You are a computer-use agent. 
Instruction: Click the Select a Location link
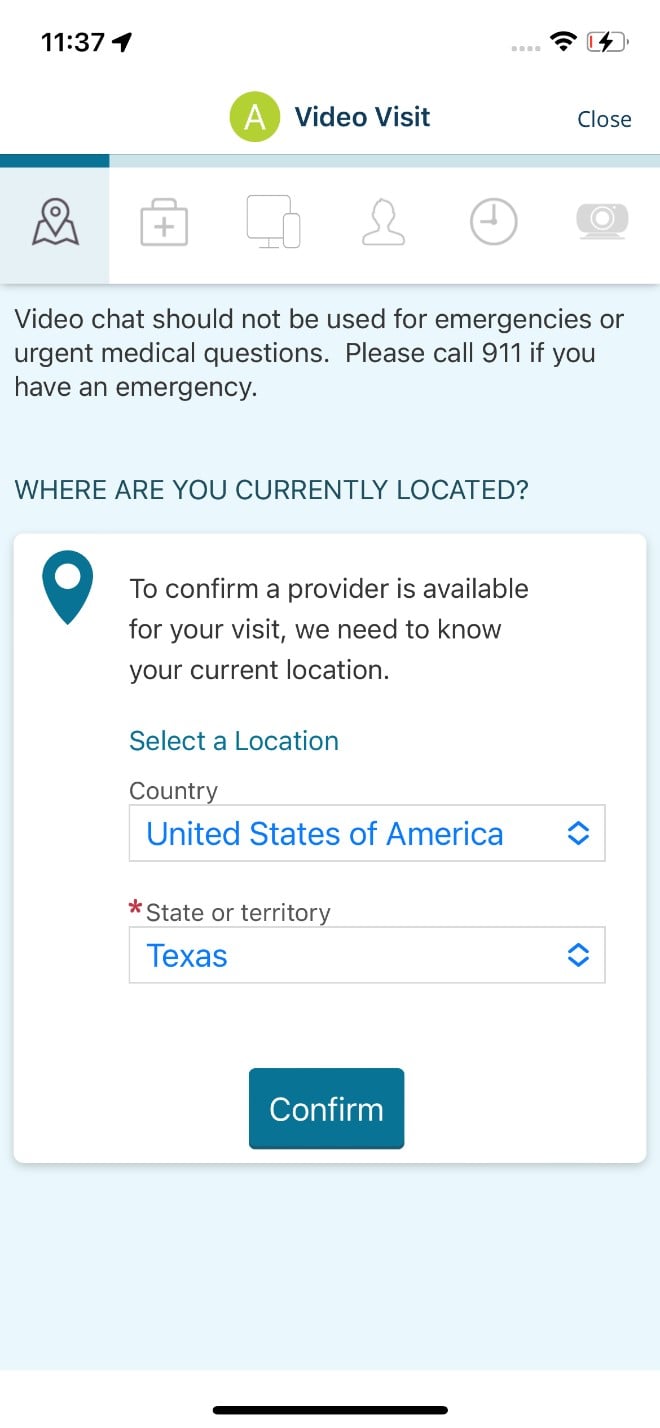[233, 740]
